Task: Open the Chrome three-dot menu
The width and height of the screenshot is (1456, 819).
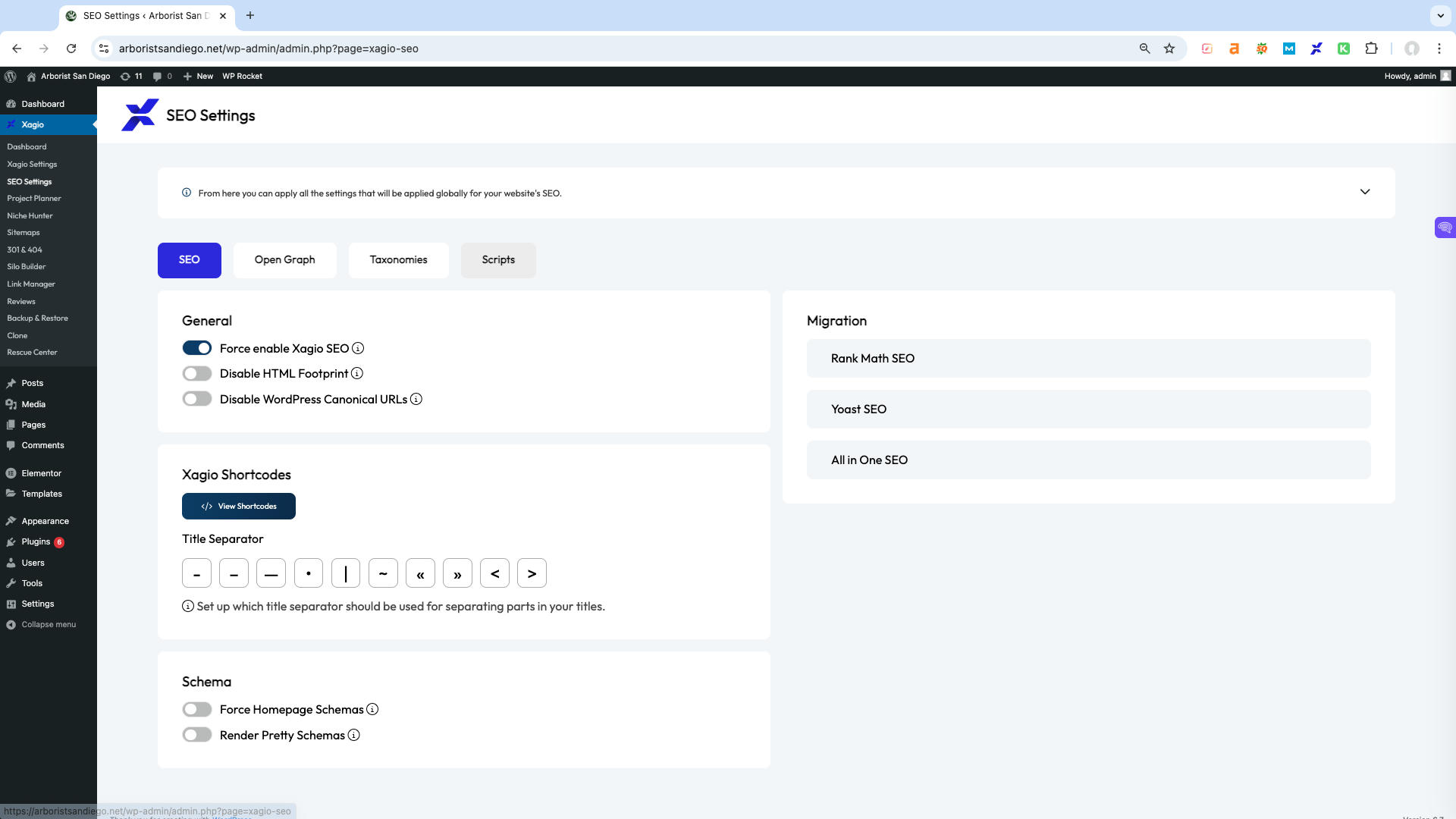Action: [1439, 49]
